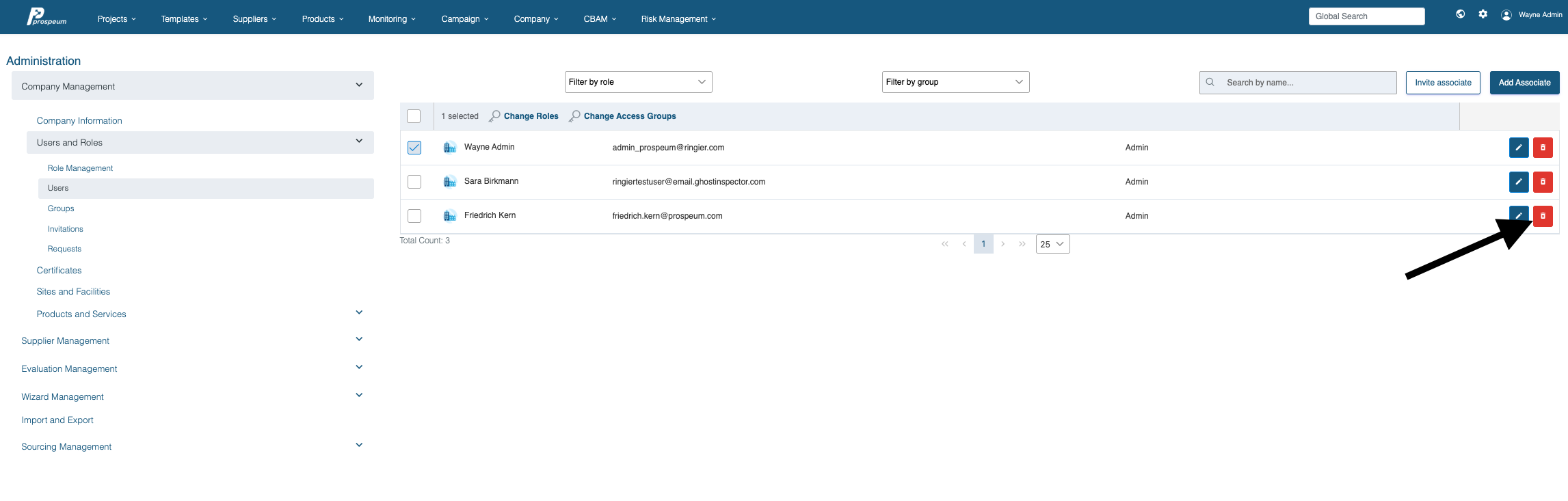Open Company Information link

pyautogui.click(x=79, y=120)
